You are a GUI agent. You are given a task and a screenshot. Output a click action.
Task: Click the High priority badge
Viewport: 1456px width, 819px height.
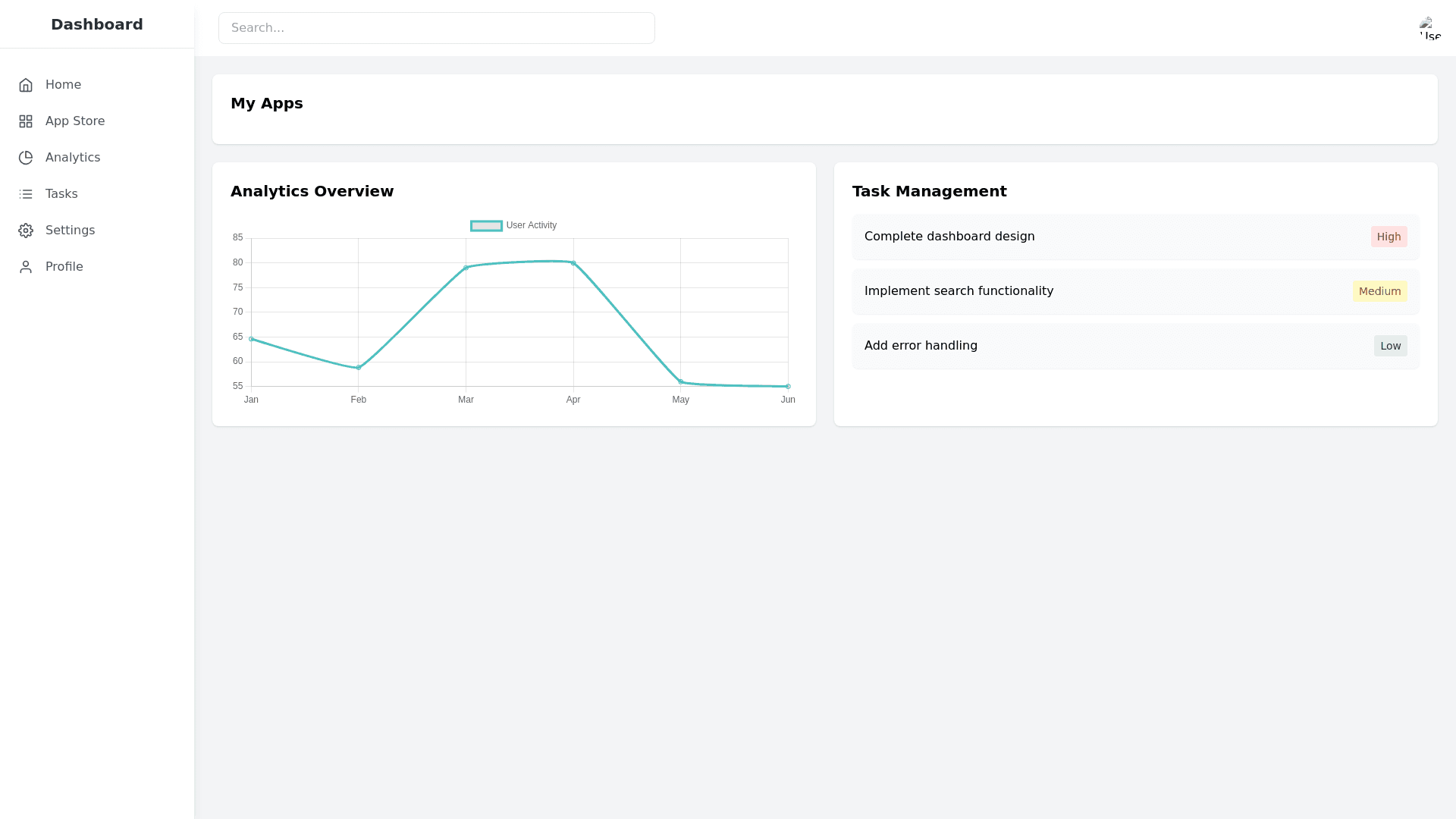(x=1389, y=237)
